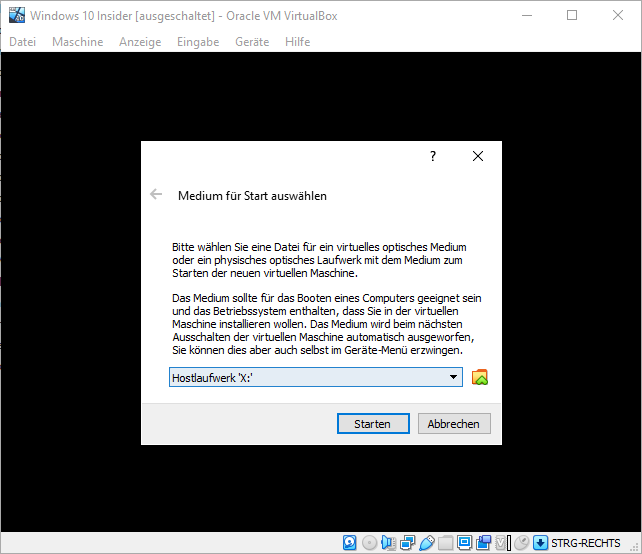Maximize the VirtualBox window
The width and height of the screenshot is (642, 554).
tap(572, 16)
